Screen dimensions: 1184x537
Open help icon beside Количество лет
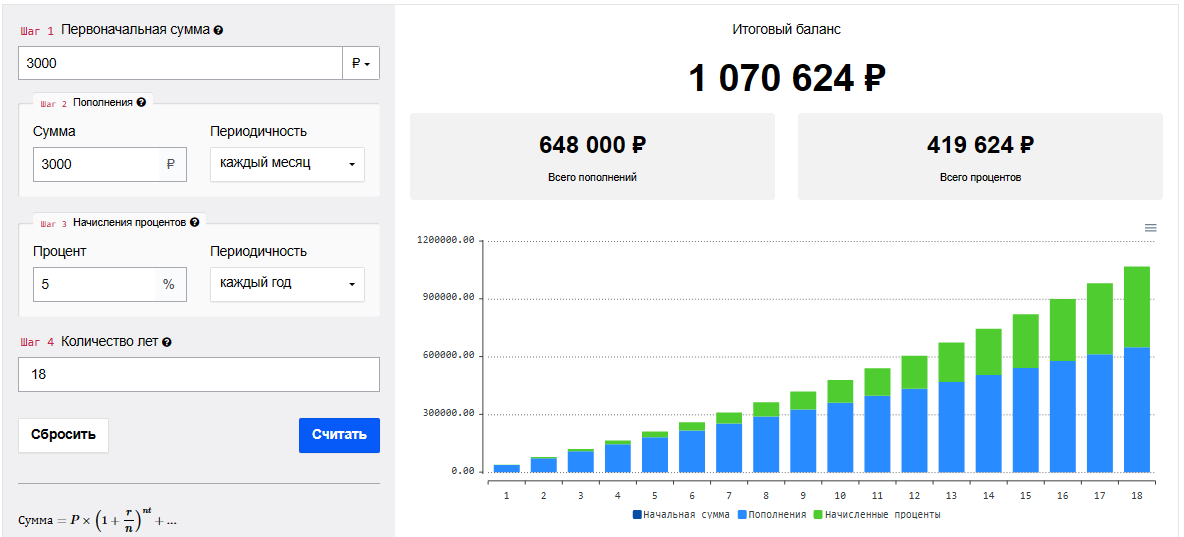[167, 342]
